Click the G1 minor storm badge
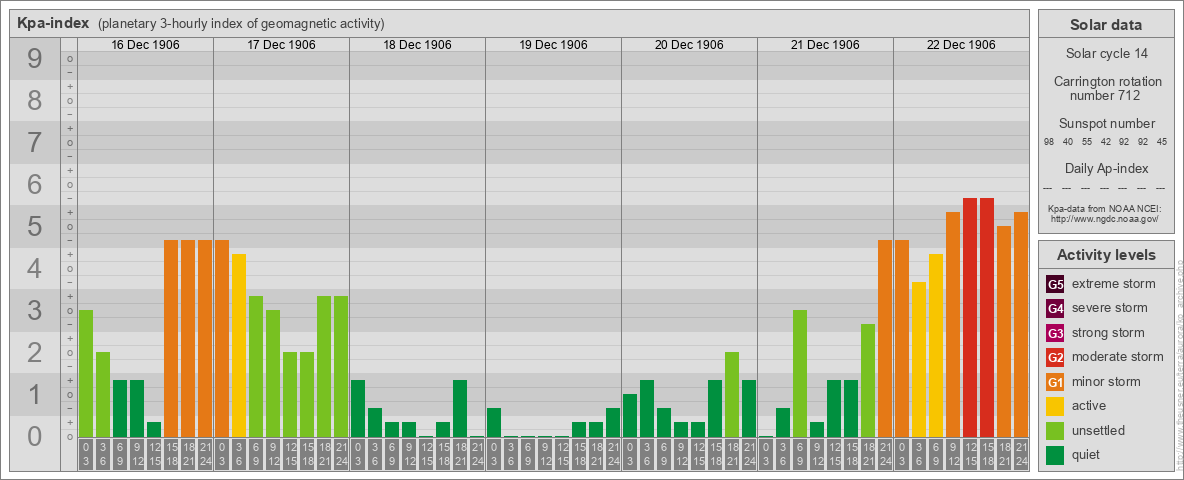This screenshot has height=480, width=1184. tap(1055, 382)
